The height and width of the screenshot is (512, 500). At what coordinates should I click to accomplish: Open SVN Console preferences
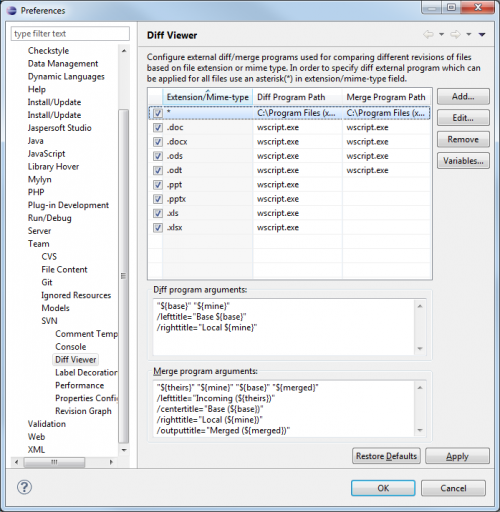[71, 347]
